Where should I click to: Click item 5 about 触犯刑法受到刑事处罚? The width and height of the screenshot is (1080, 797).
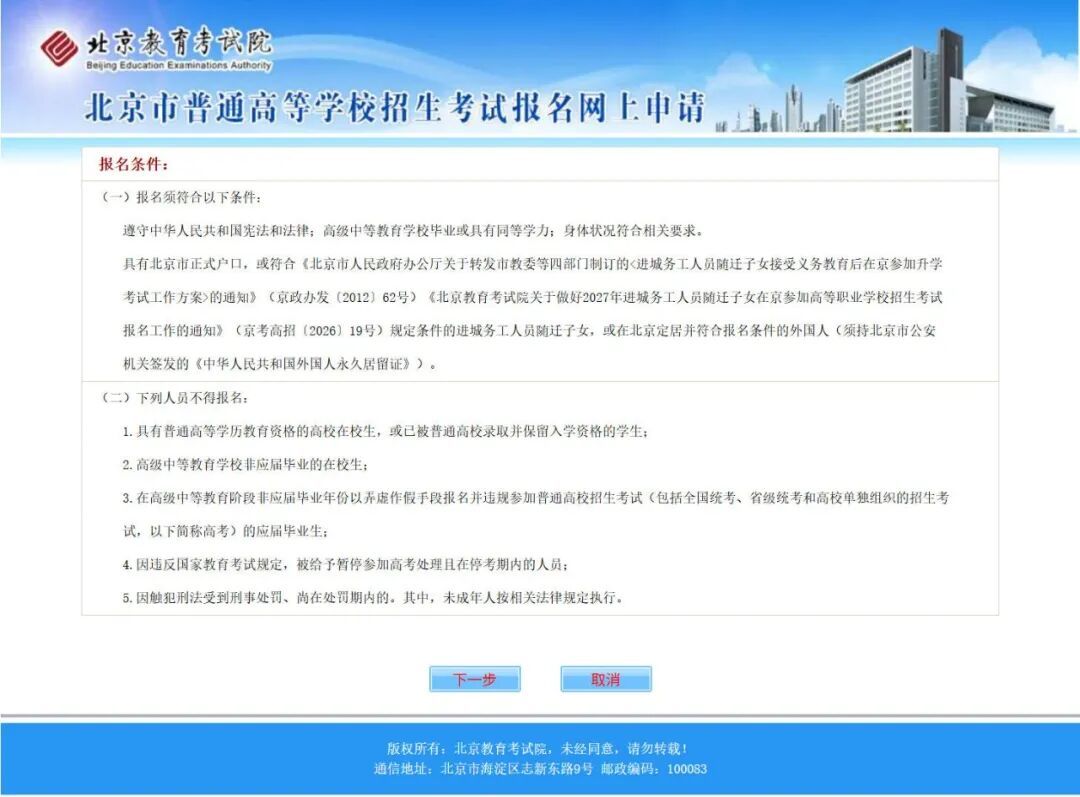point(373,598)
